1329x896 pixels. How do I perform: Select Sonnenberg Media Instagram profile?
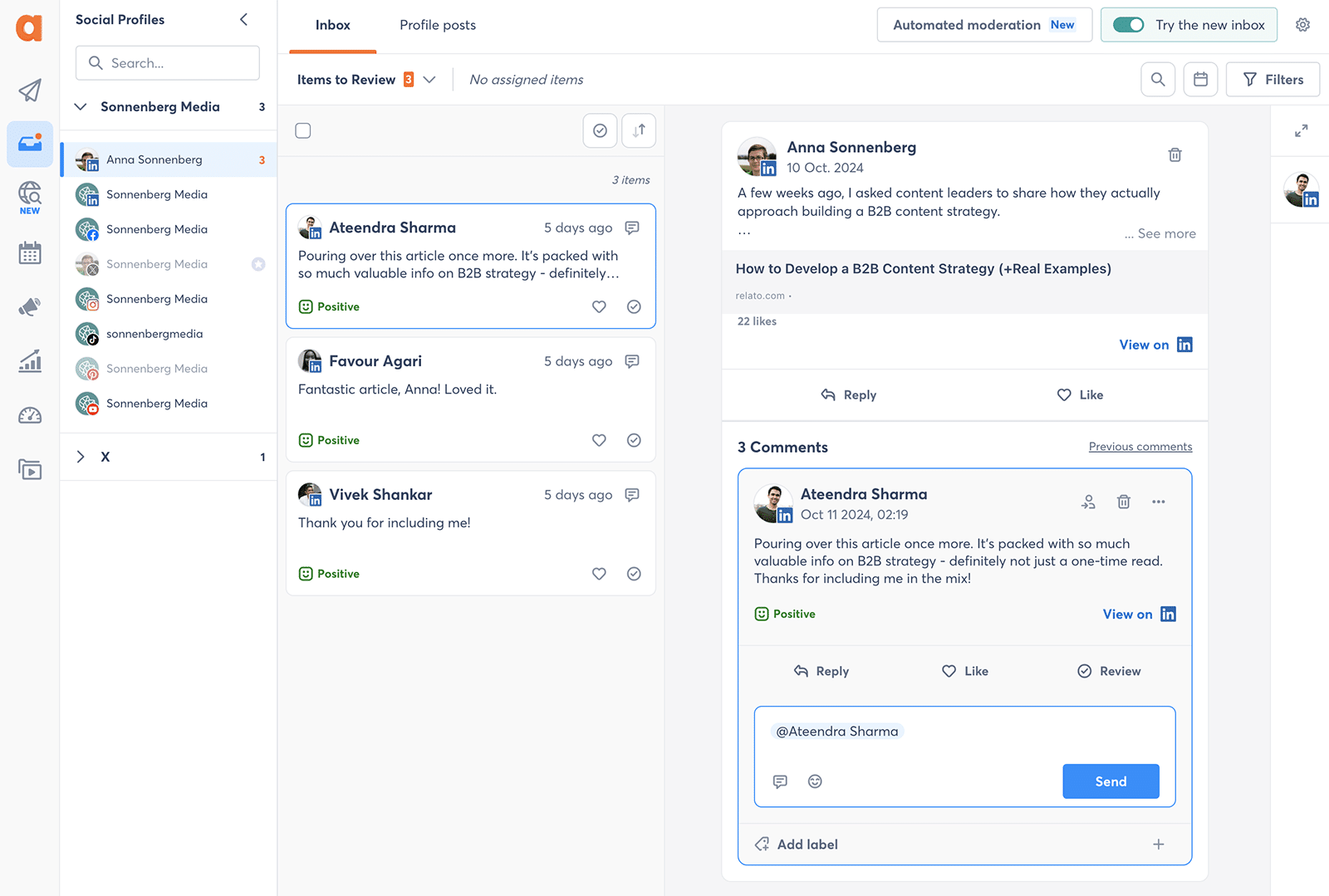[169, 299]
